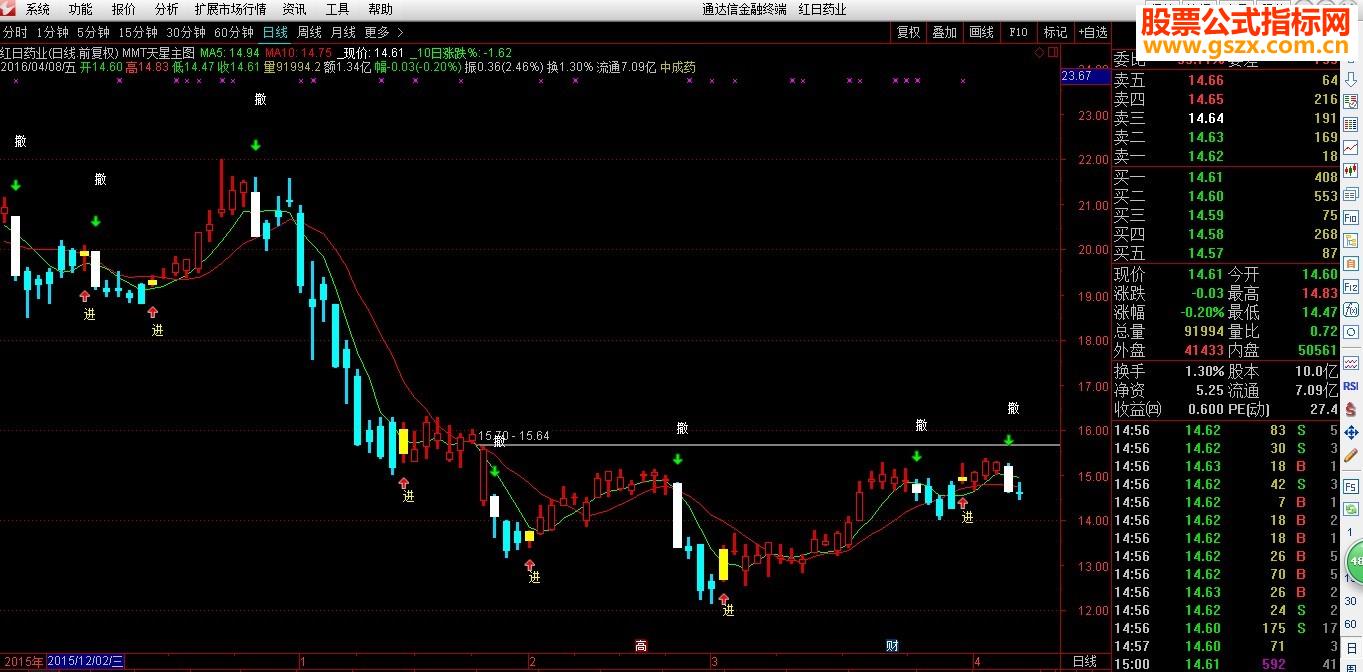Select the pencil drawing tool icon

click(x=1350, y=455)
